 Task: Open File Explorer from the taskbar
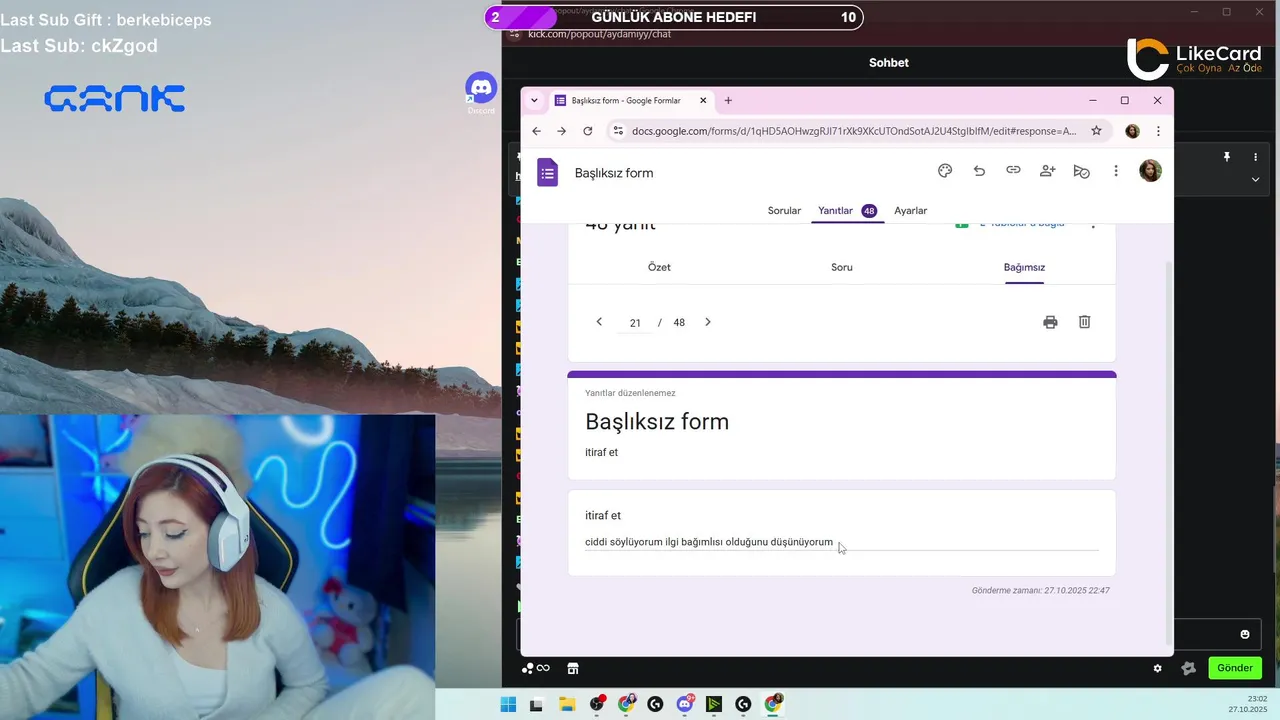567,704
